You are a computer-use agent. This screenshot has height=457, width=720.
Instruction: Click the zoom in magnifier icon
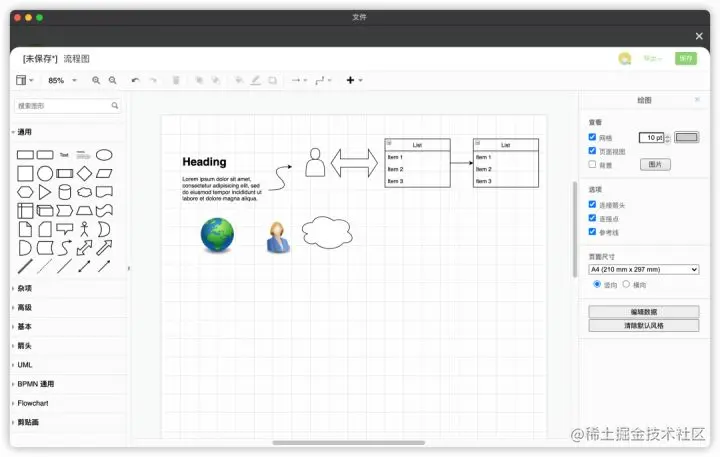(x=96, y=80)
